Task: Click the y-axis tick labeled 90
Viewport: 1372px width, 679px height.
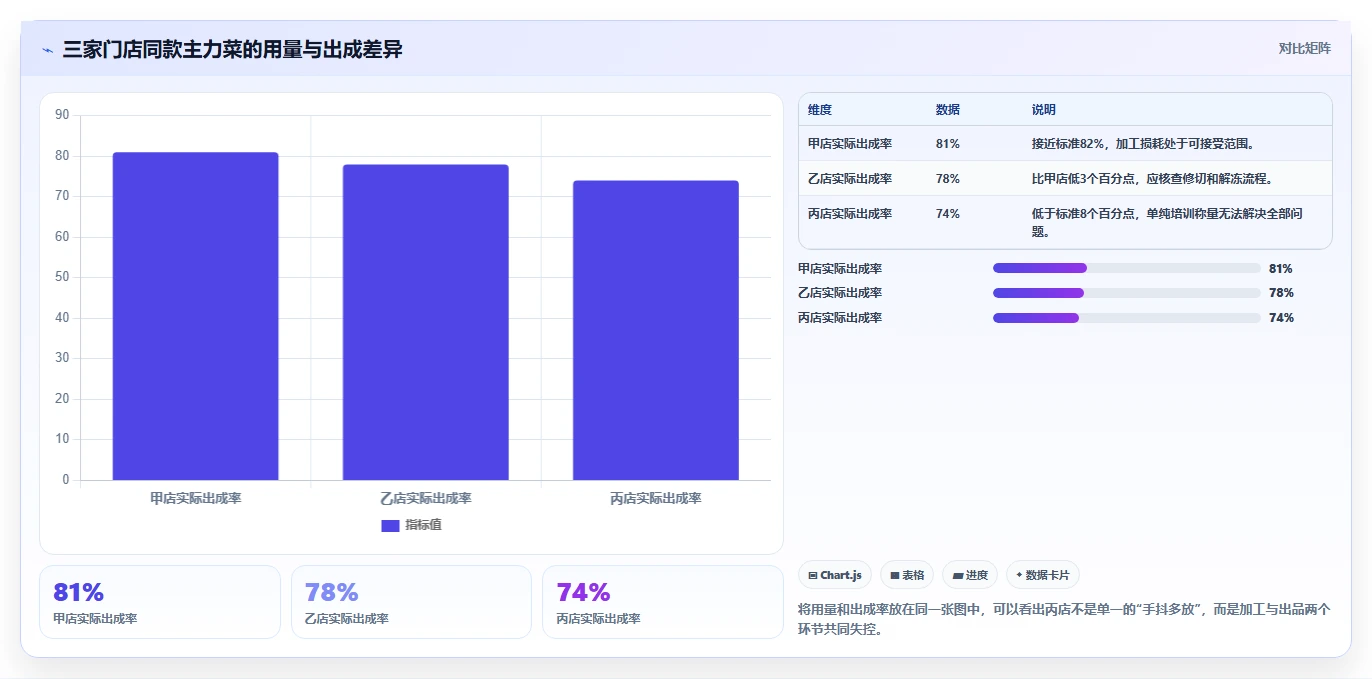Action: [x=62, y=115]
